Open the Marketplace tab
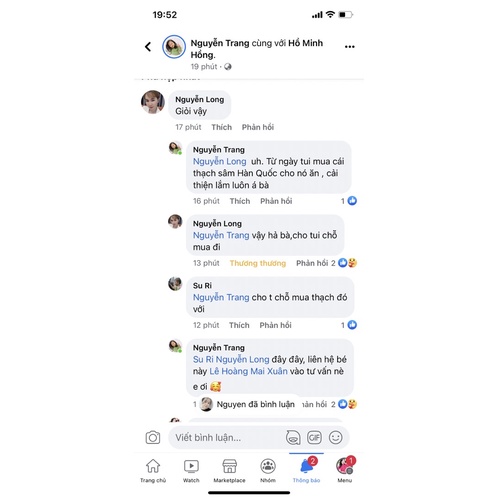Viewport: 499px width, 499px height. tap(229, 470)
